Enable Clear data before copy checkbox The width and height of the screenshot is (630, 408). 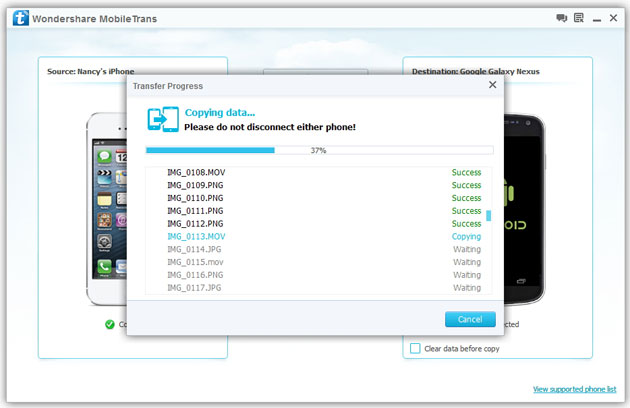[415, 348]
